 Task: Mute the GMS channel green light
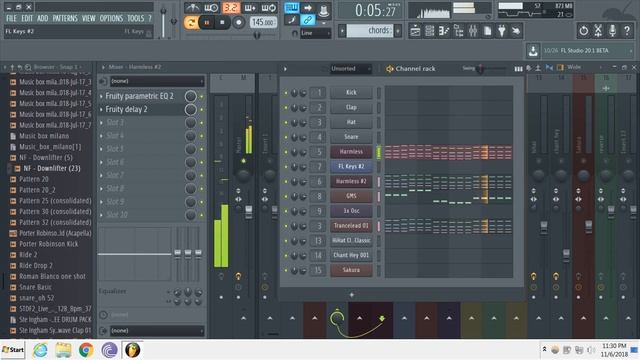[x=286, y=196]
